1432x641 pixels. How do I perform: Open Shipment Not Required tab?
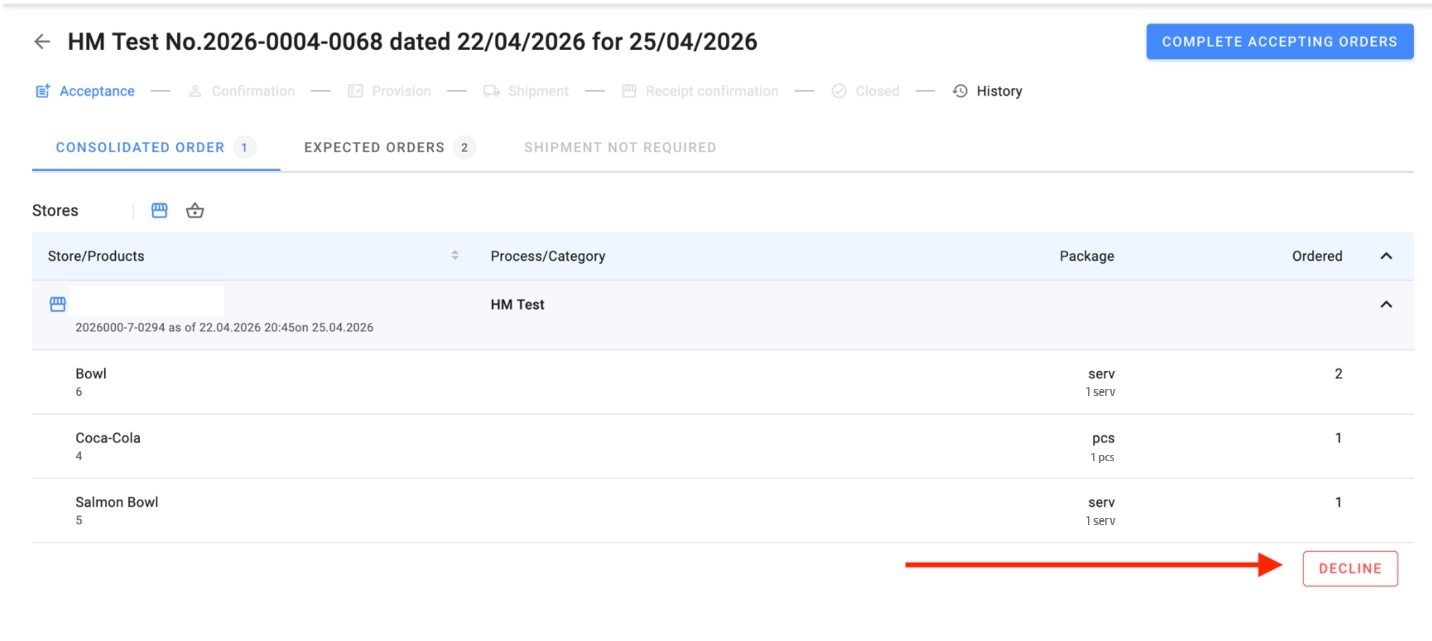620,148
